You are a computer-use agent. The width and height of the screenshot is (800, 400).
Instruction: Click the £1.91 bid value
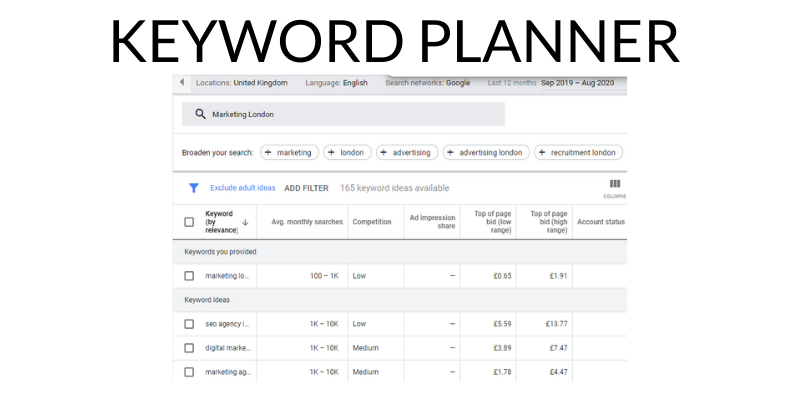click(558, 276)
